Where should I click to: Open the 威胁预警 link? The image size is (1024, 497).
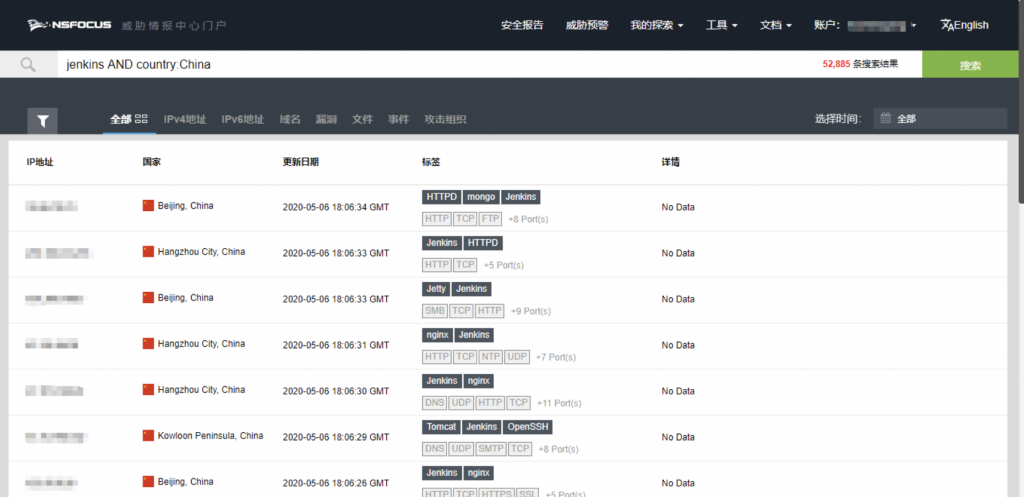(x=586, y=25)
